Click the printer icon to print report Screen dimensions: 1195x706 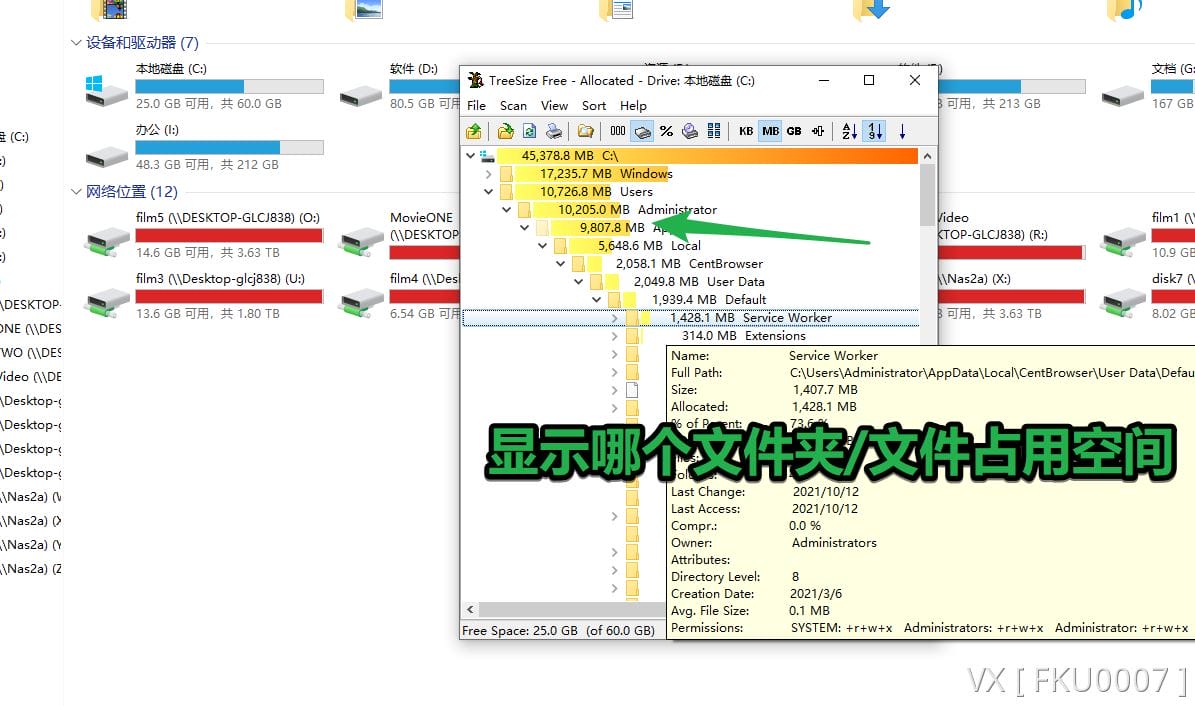pos(554,131)
